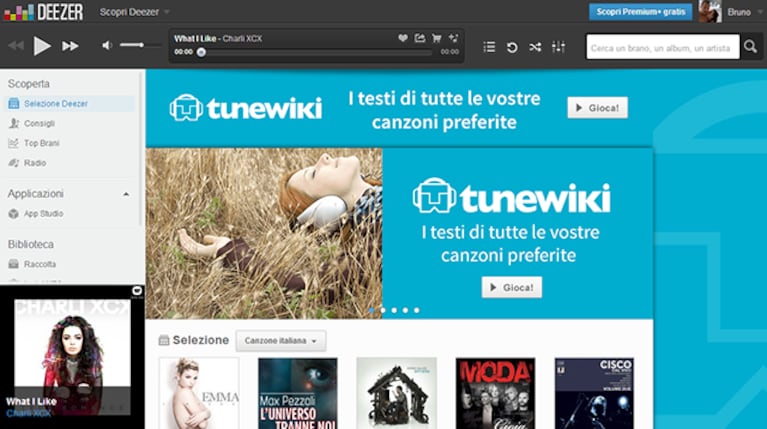Focus the search field for songs

663,47
